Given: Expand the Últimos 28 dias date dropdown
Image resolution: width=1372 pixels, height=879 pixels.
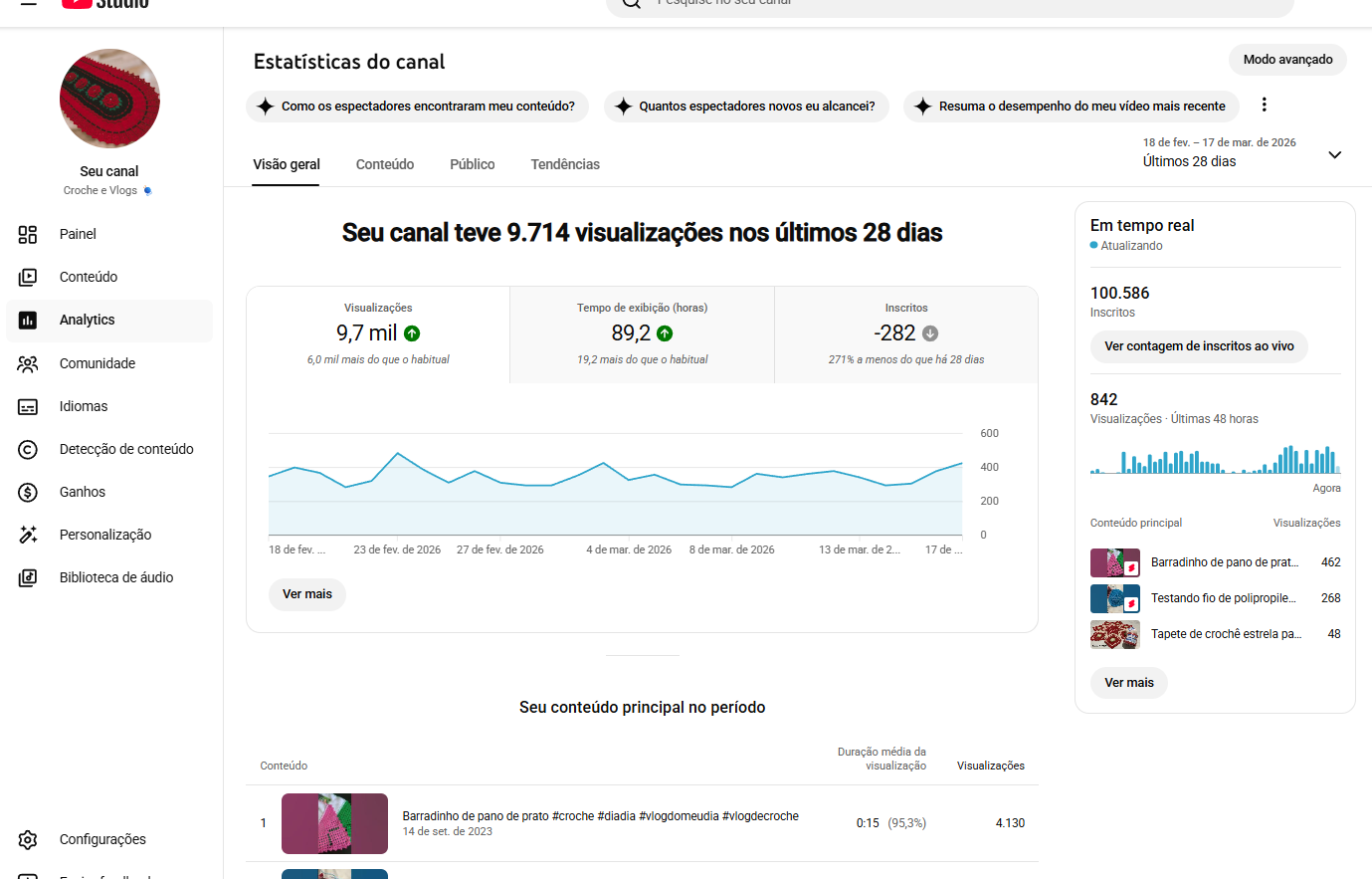Looking at the screenshot, I should pos(1334,155).
